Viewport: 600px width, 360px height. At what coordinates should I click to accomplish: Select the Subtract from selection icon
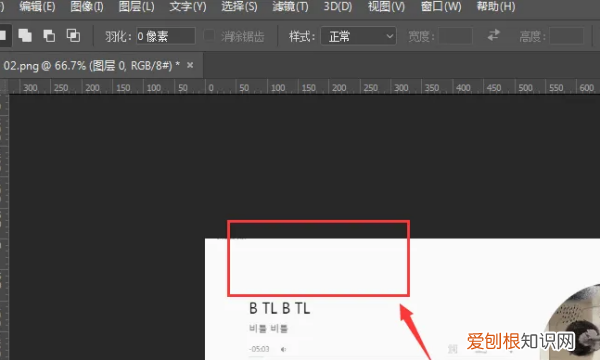[x=49, y=36]
